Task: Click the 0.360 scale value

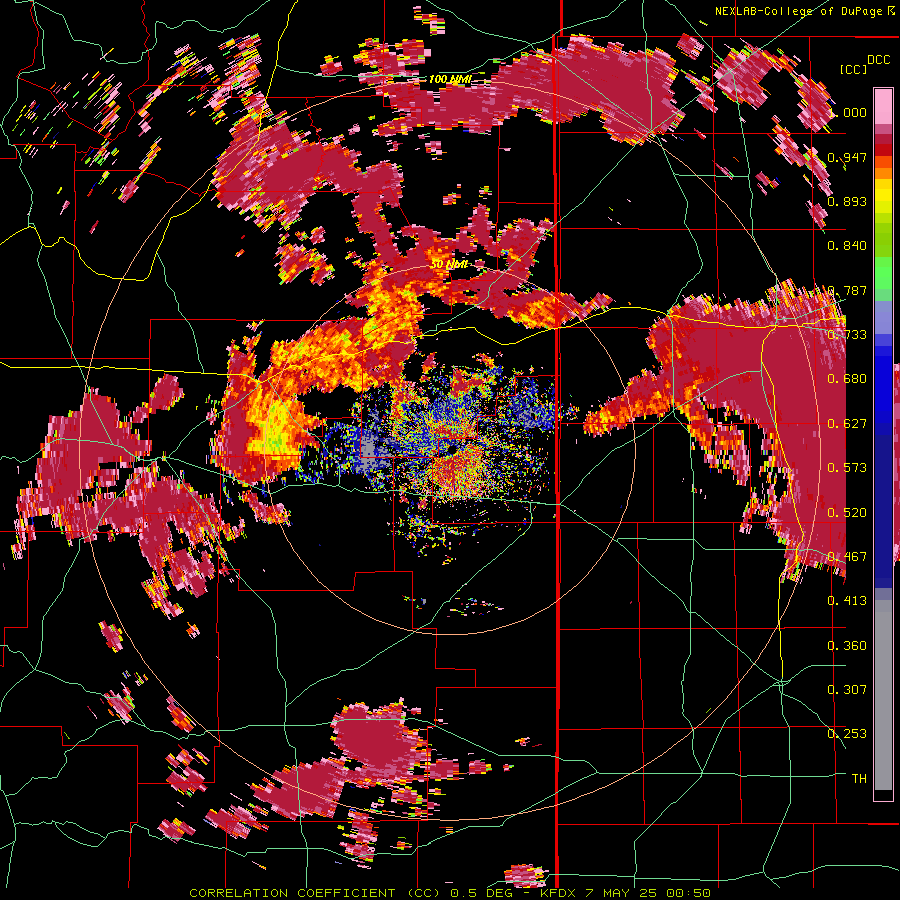Action: pos(847,646)
